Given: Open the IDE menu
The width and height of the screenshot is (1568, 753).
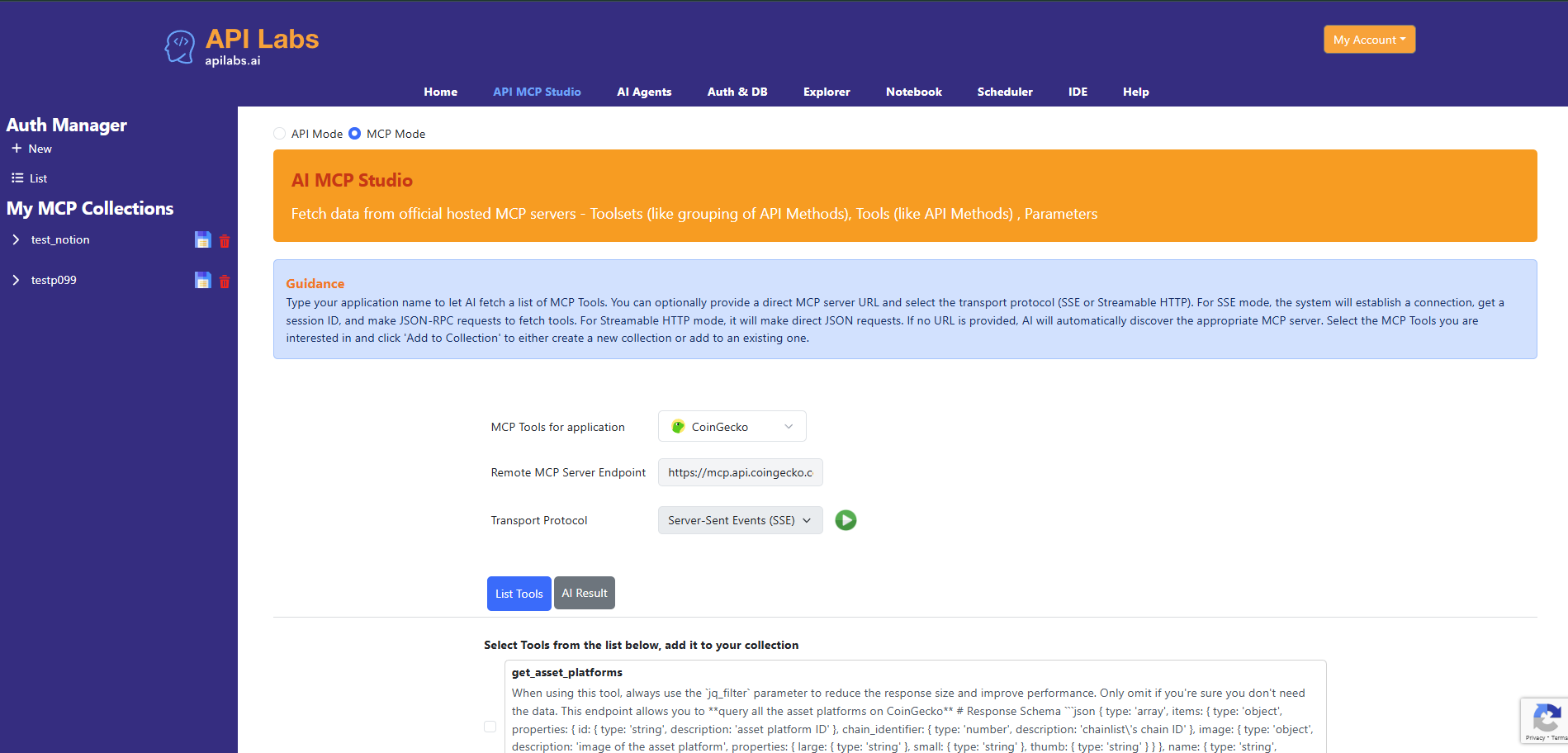Looking at the screenshot, I should coord(1078,92).
